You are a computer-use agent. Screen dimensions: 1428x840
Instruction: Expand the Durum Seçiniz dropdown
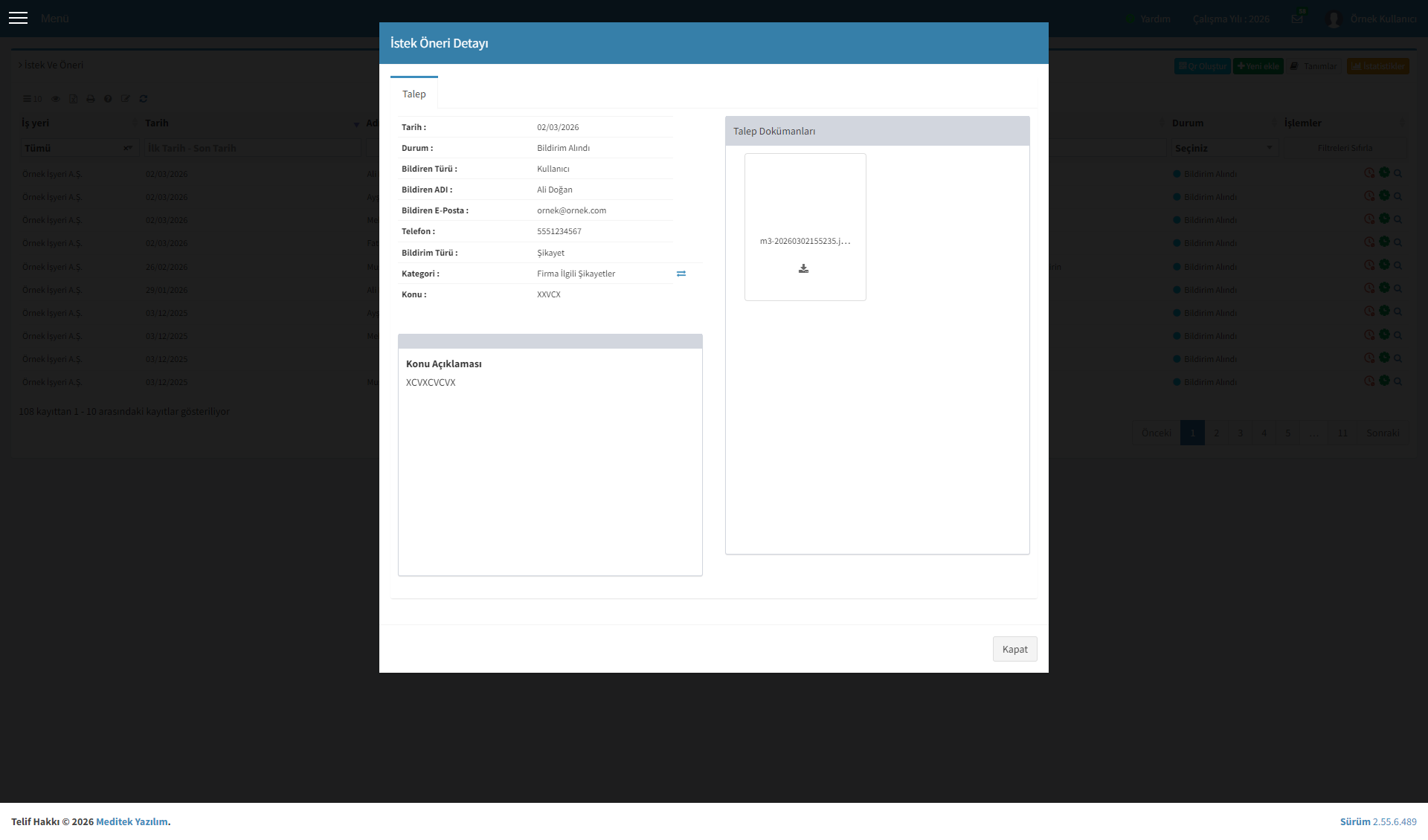coord(1224,148)
